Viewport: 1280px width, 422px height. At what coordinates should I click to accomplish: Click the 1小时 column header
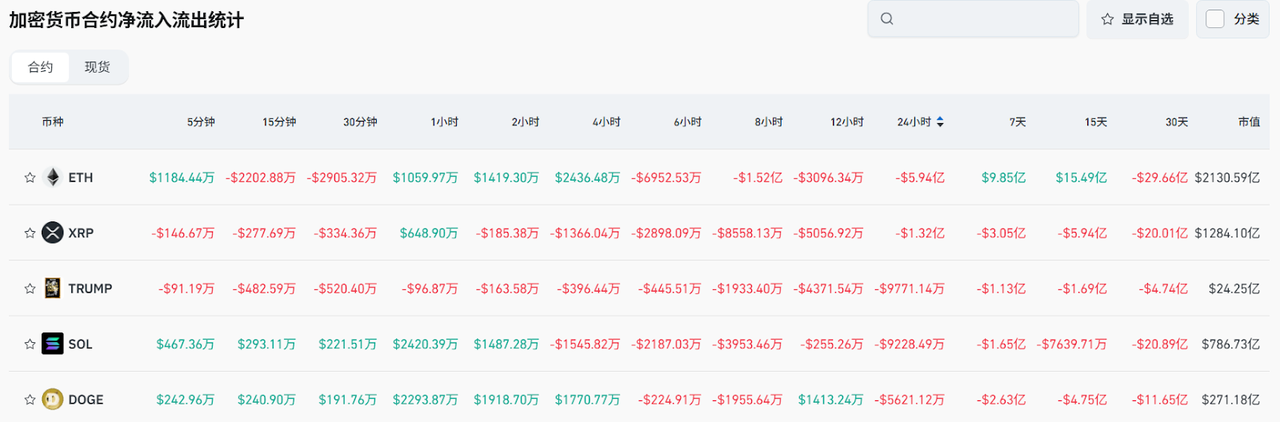click(444, 122)
